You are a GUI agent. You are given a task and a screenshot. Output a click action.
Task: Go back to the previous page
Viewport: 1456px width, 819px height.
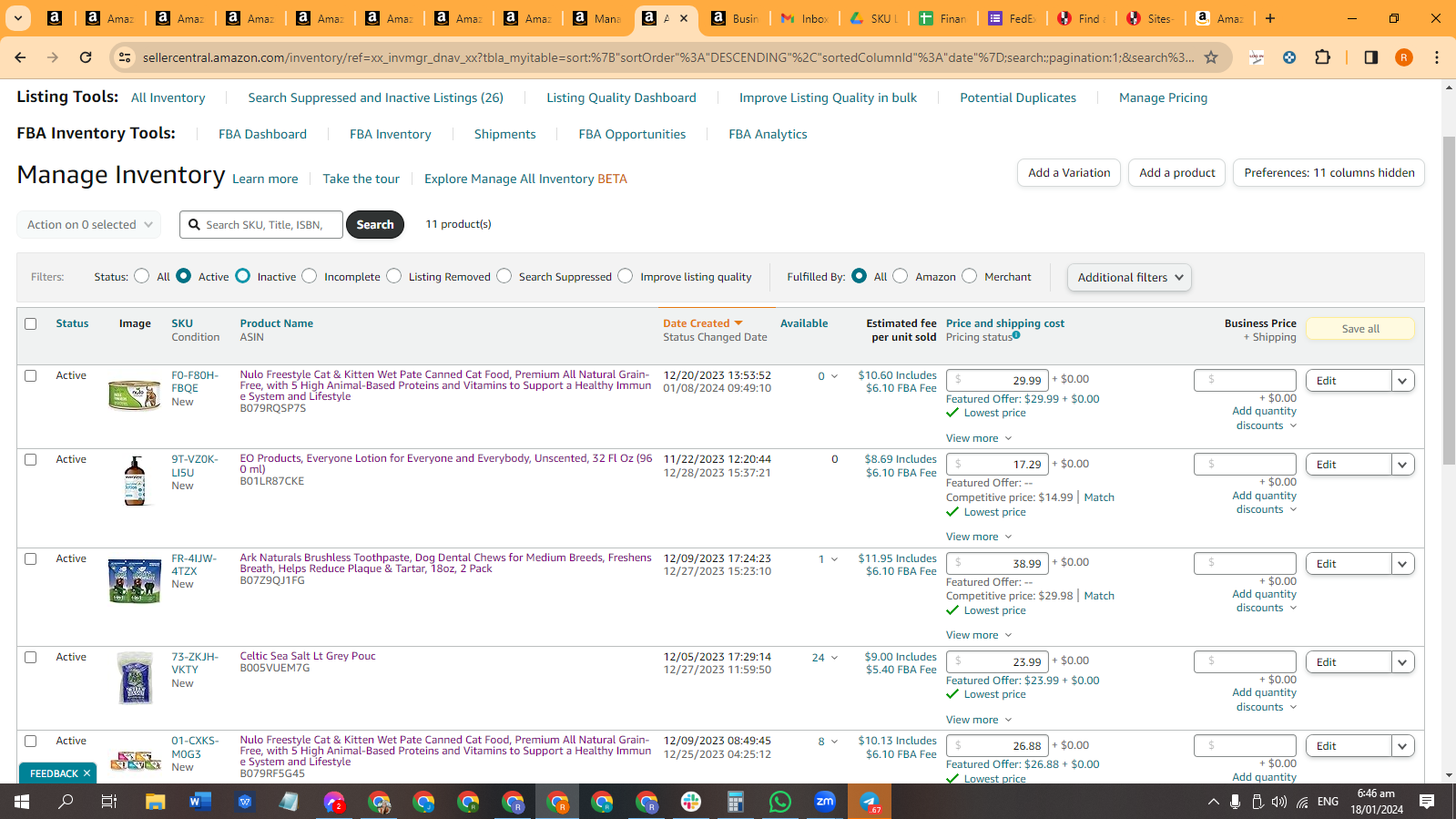(x=20, y=57)
